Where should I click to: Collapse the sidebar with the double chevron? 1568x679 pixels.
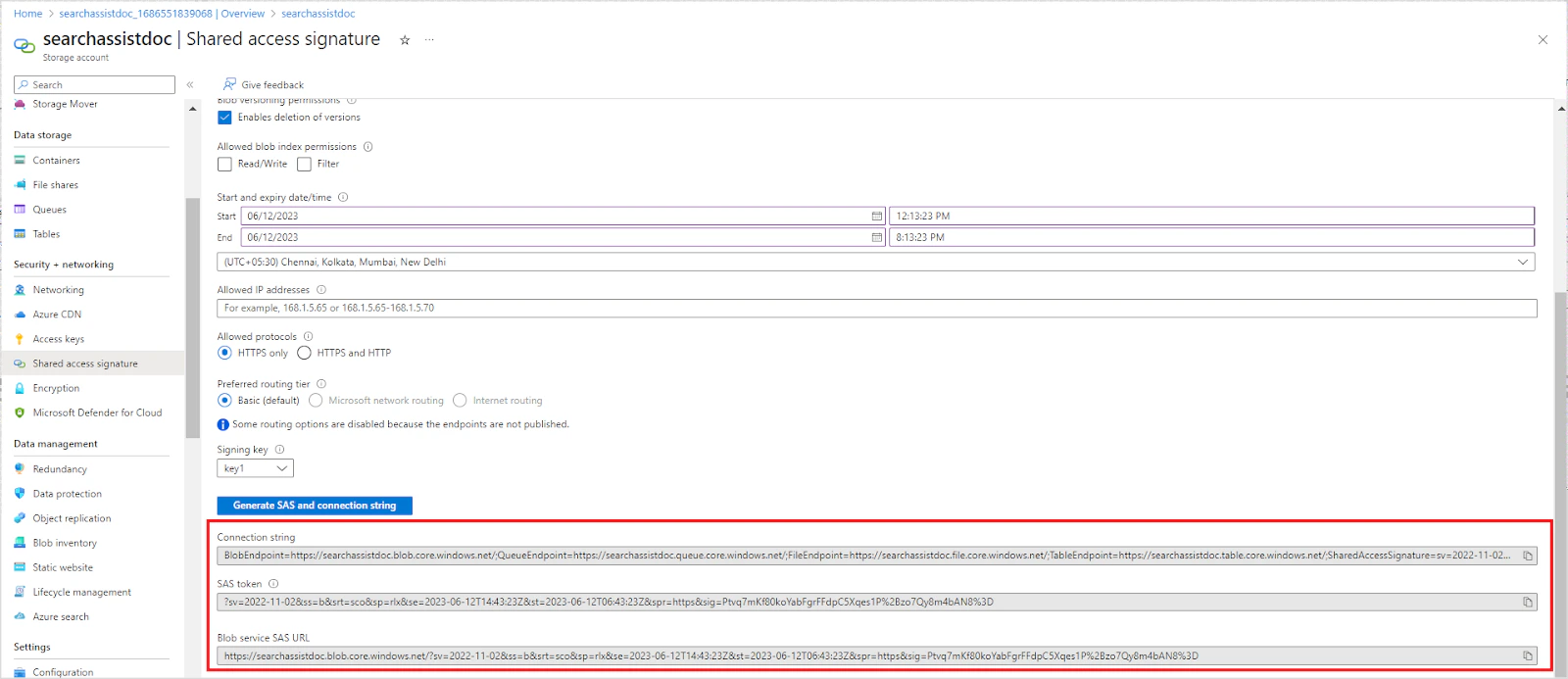[190, 85]
